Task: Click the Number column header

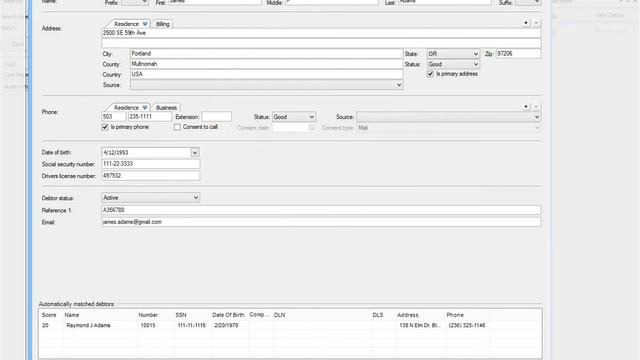Action: tap(148, 315)
